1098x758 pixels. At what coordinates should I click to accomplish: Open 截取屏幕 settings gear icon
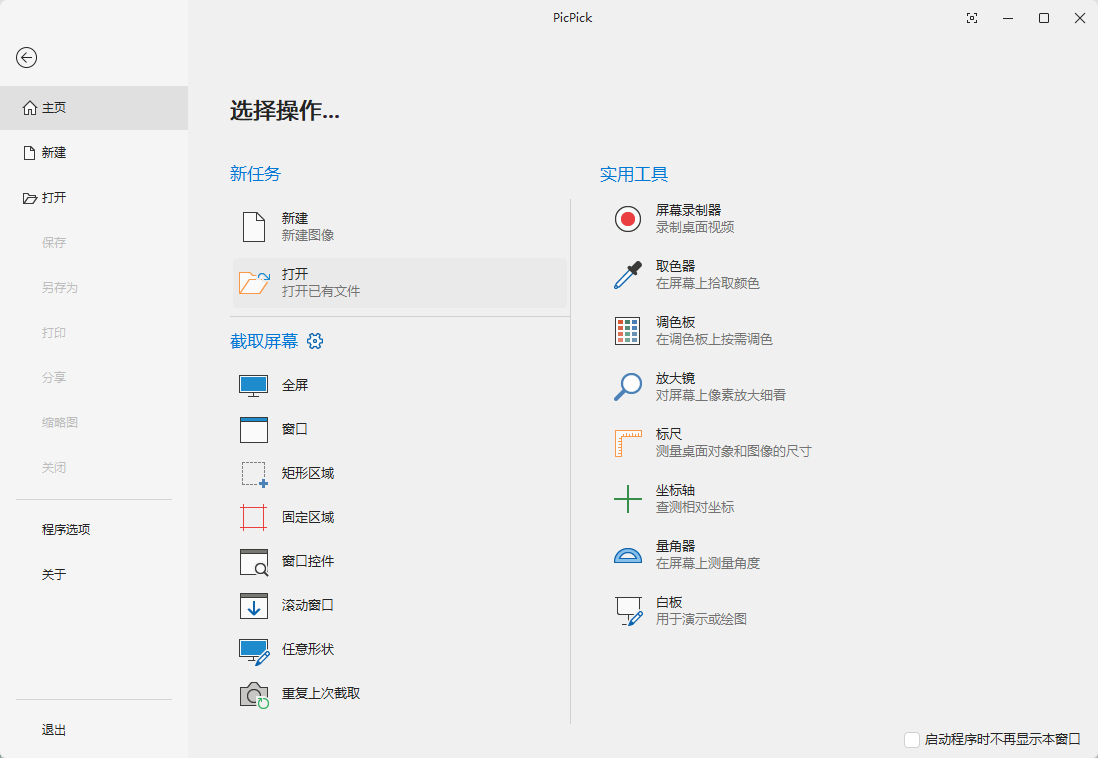(x=315, y=341)
